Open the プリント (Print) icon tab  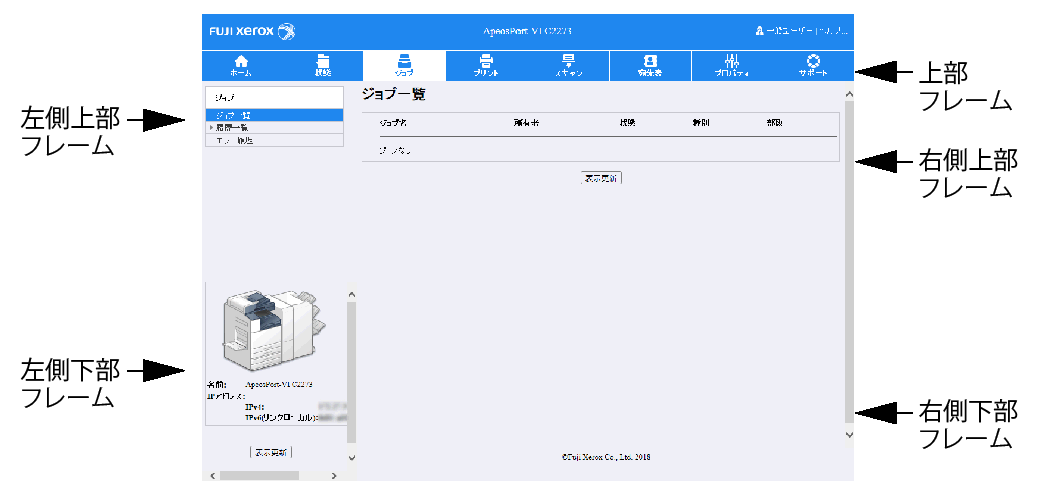486,65
